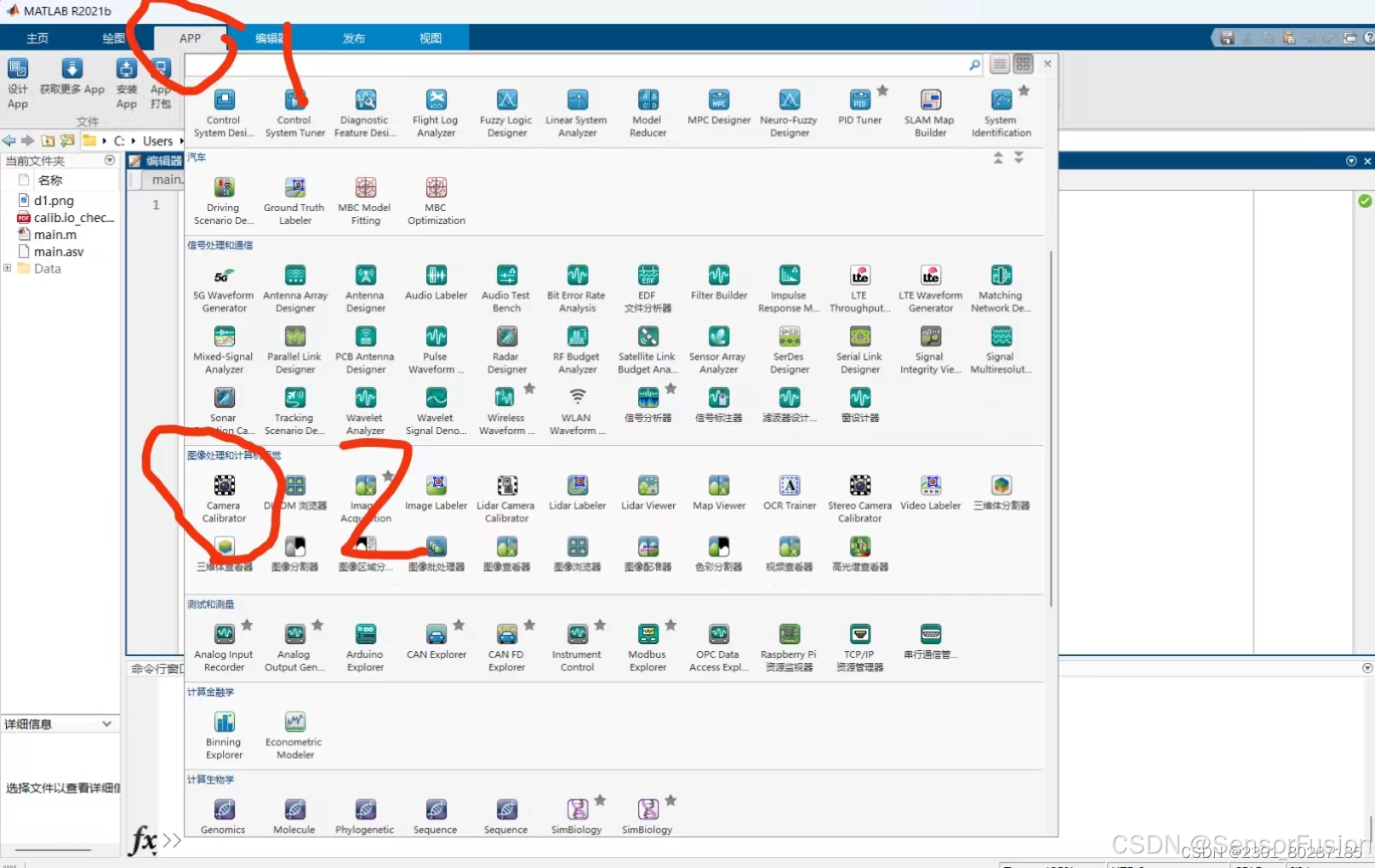1375x868 pixels.
Task: Toggle favorite star on CAN Explorer
Action: 459,625
